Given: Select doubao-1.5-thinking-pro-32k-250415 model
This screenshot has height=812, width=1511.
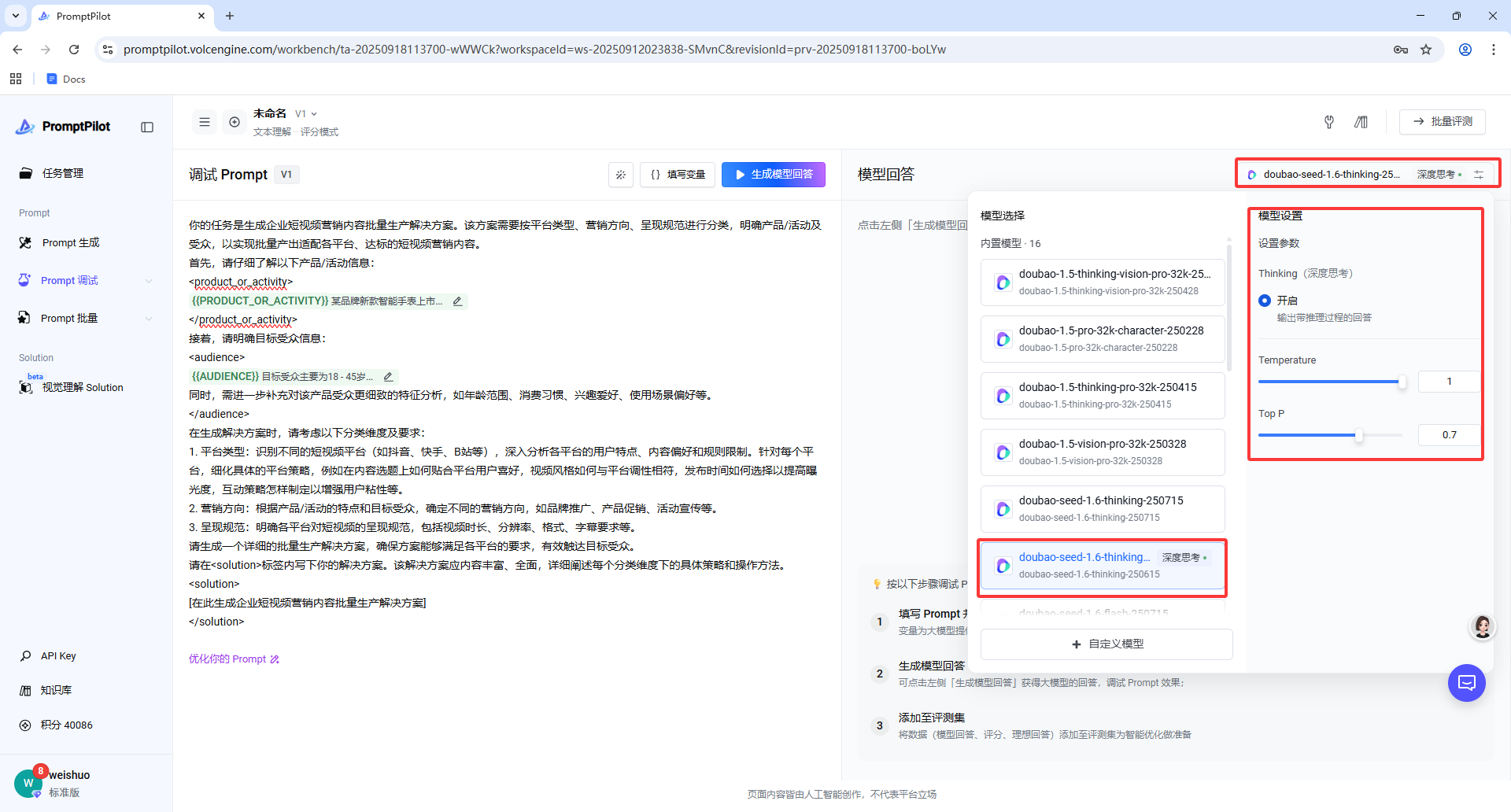Looking at the screenshot, I should 1103,396.
